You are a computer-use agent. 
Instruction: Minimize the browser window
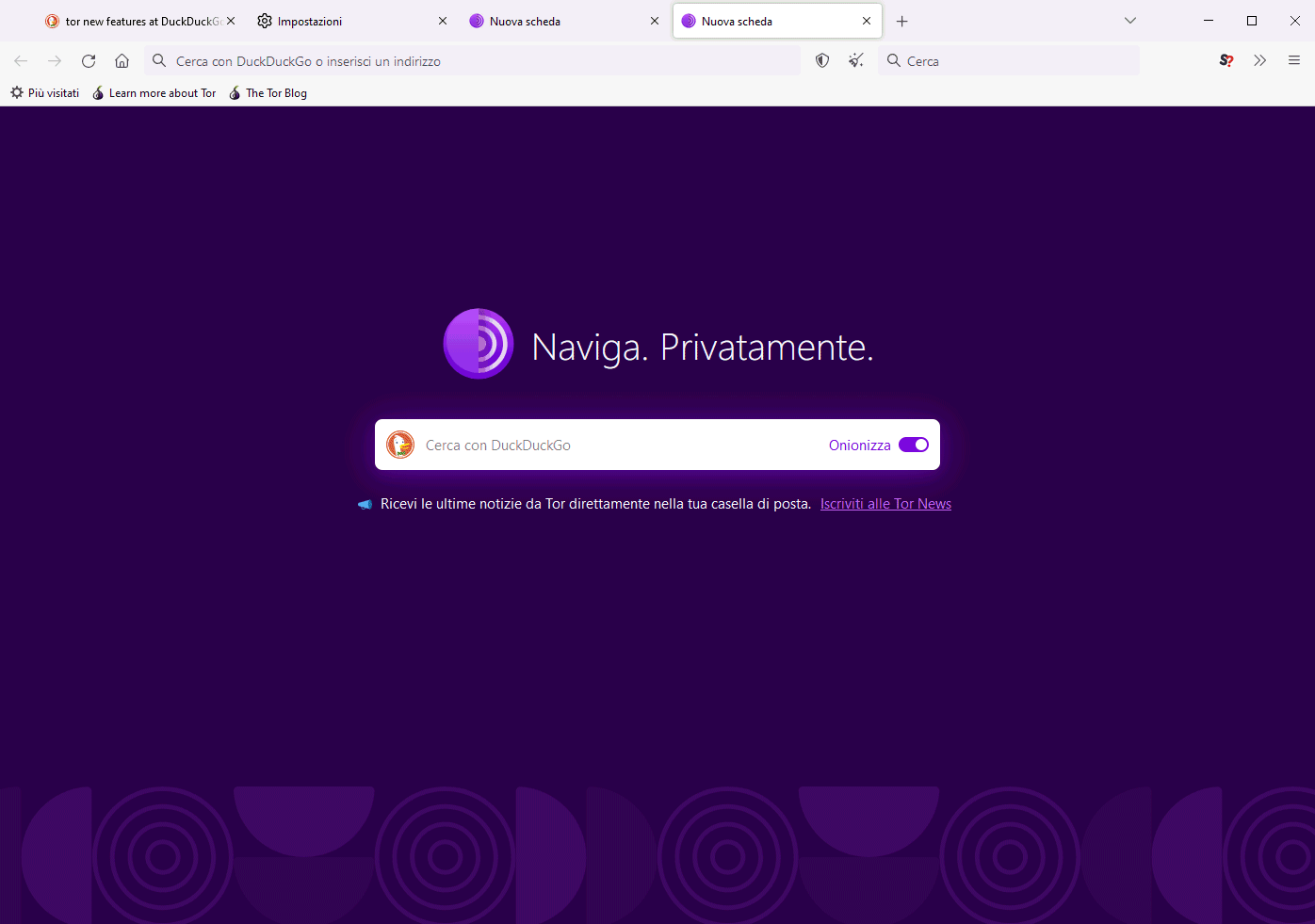(x=1209, y=21)
